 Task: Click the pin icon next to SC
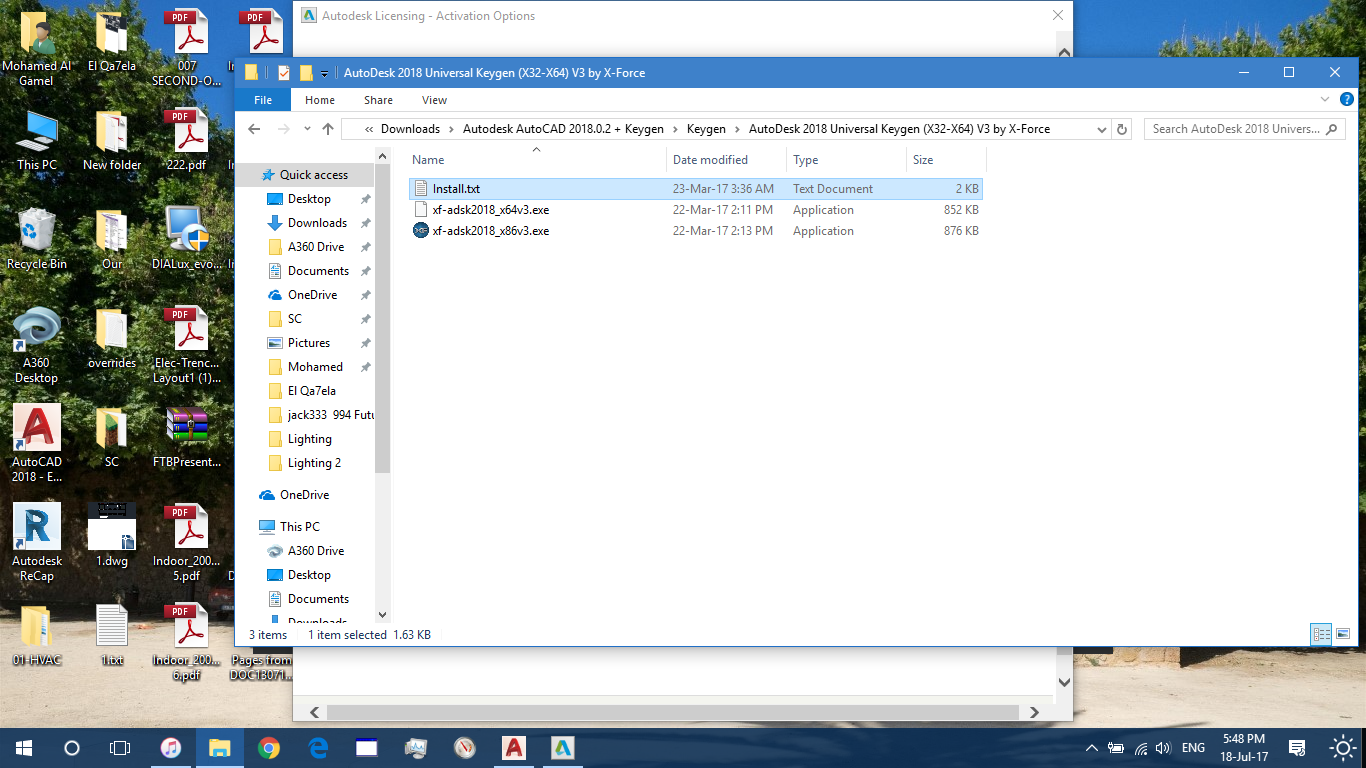point(365,319)
